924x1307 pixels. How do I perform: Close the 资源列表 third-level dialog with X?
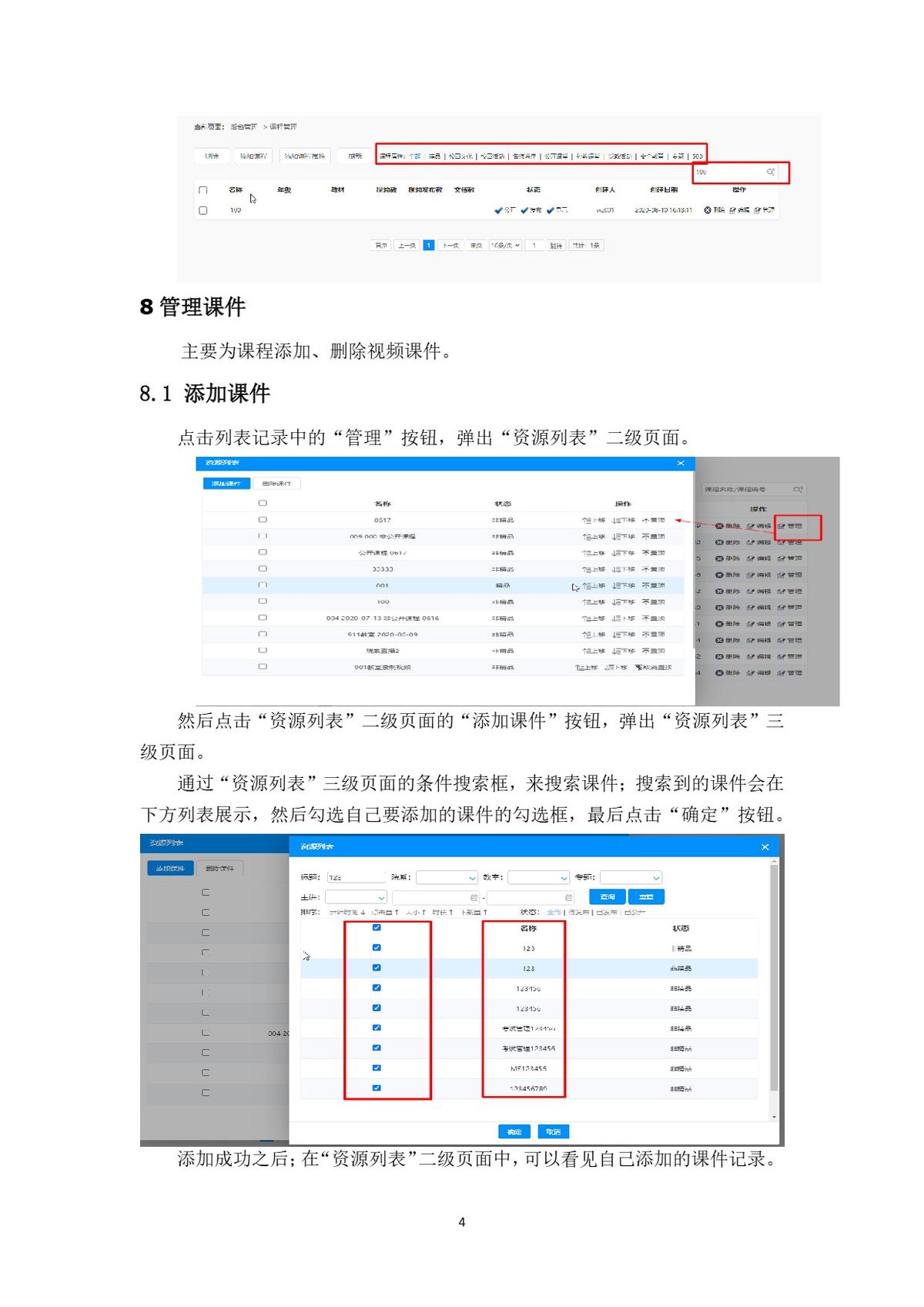[765, 847]
